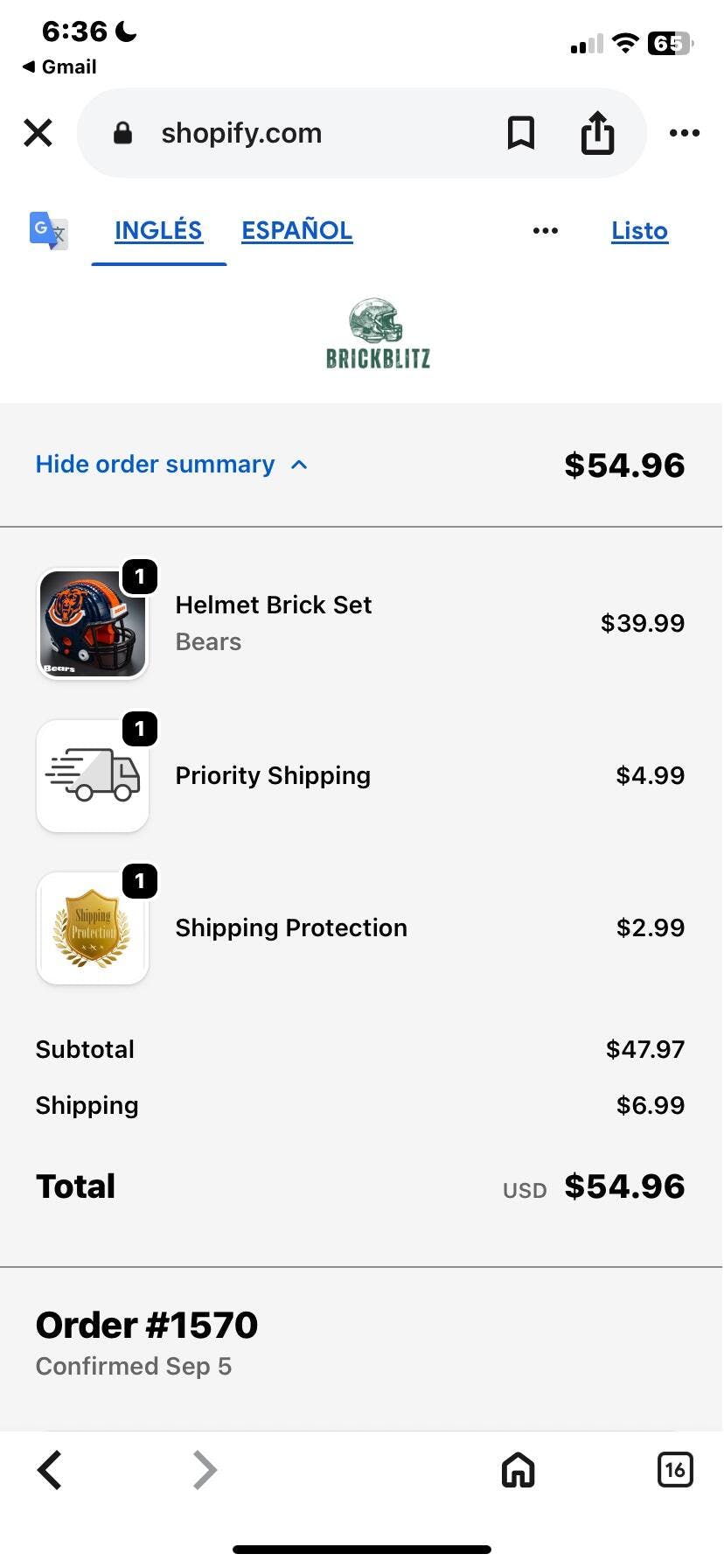Tap the Google Translate icon
The width and height of the screenshot is (724, 1568).
click(x=48, y=231)
